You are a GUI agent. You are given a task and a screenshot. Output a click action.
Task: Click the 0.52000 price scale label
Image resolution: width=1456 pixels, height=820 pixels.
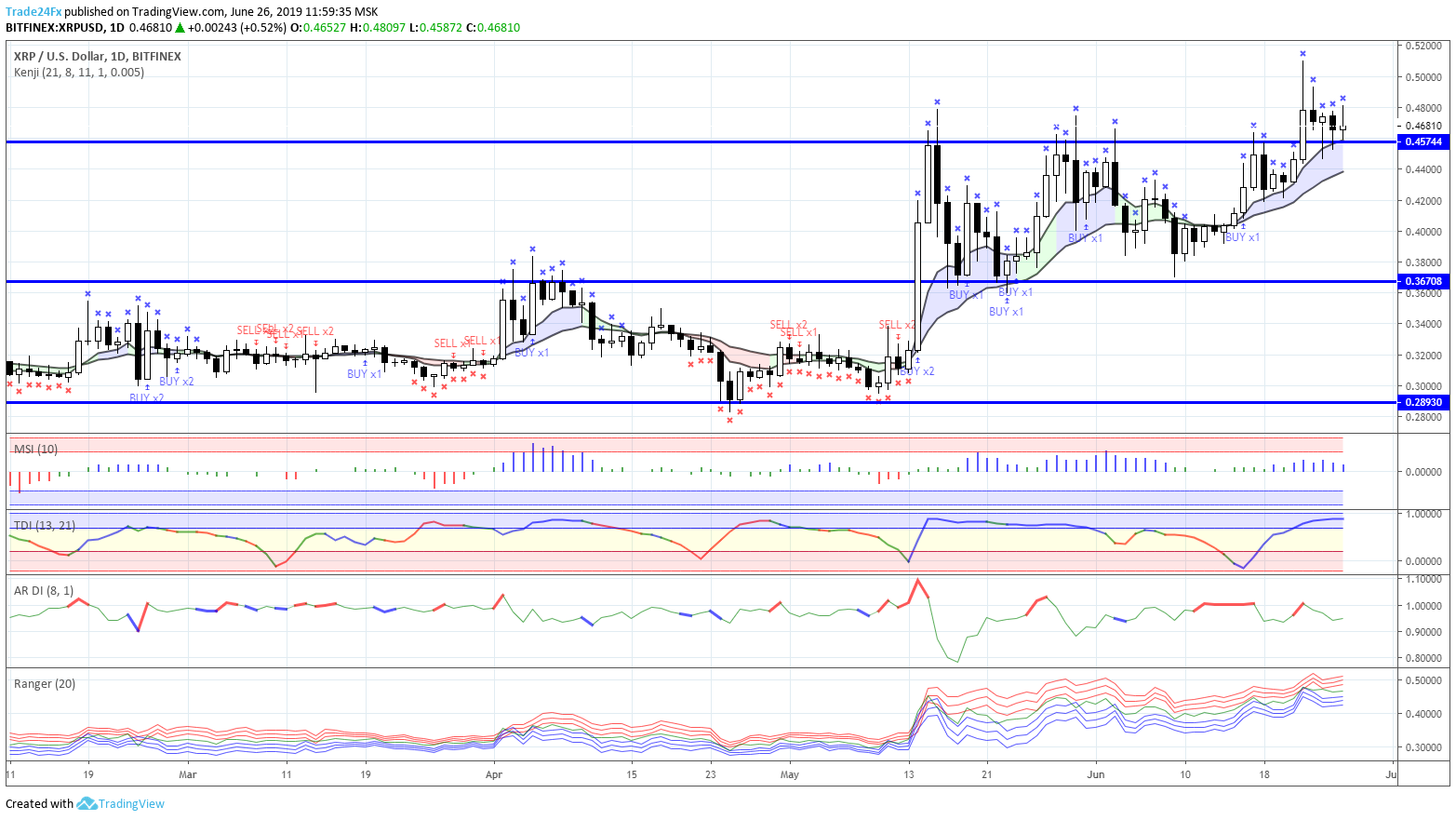[x=1423, y=46]
